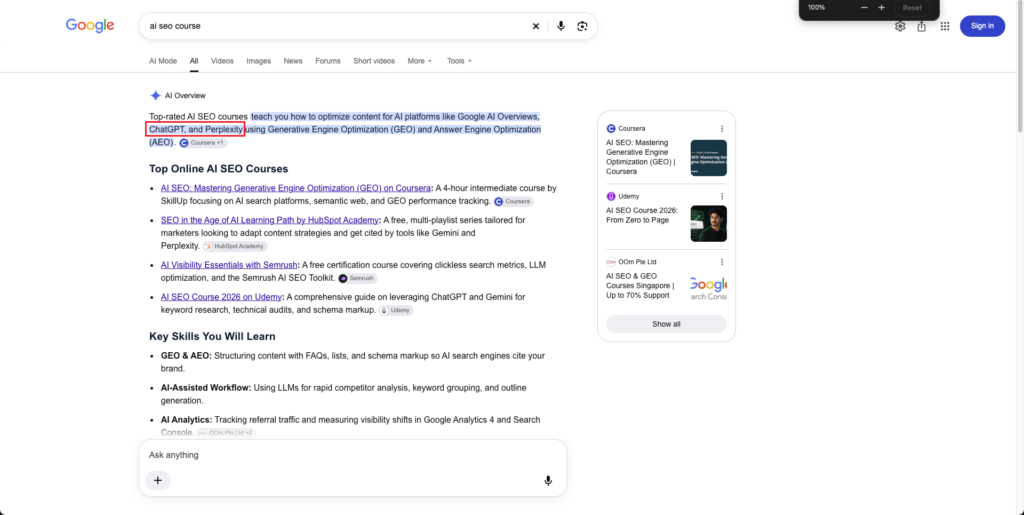Open SEO in the Age of AI HubSpot link
The width and height of the screenshot is (1024, 515).
click(x=270, y=220)
